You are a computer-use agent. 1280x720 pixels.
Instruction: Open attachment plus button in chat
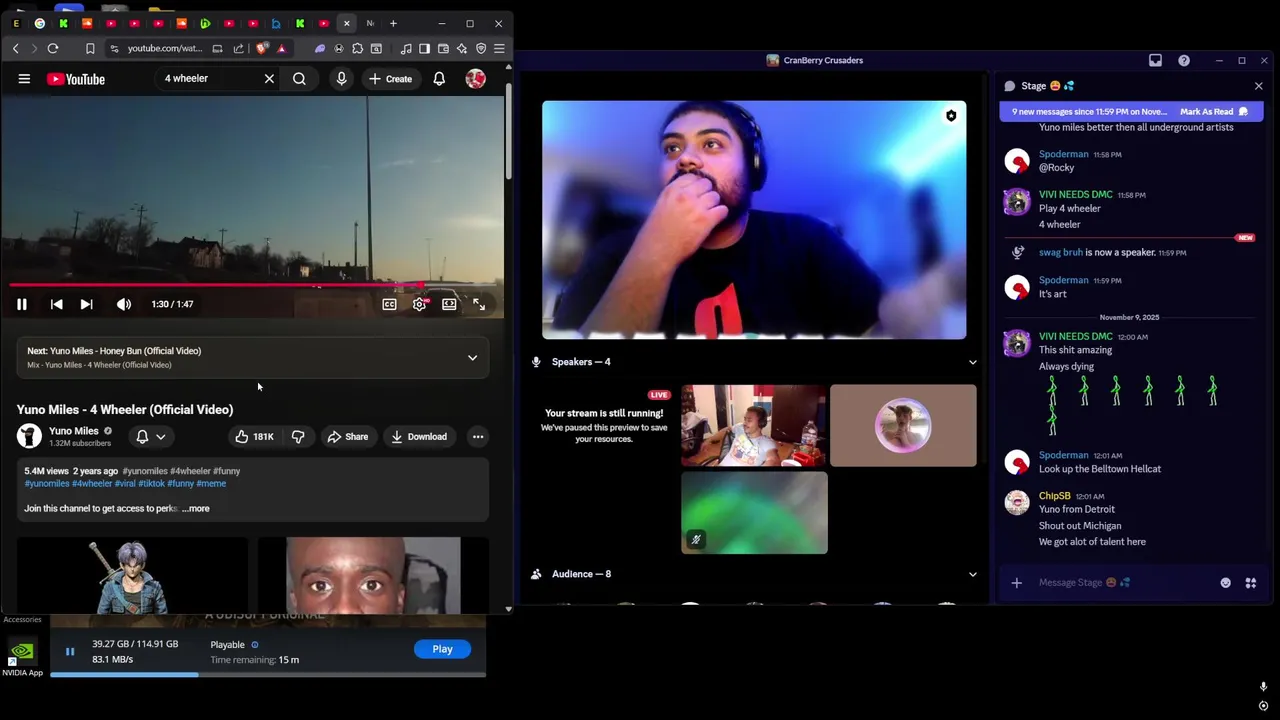(x=1016, y=582)
